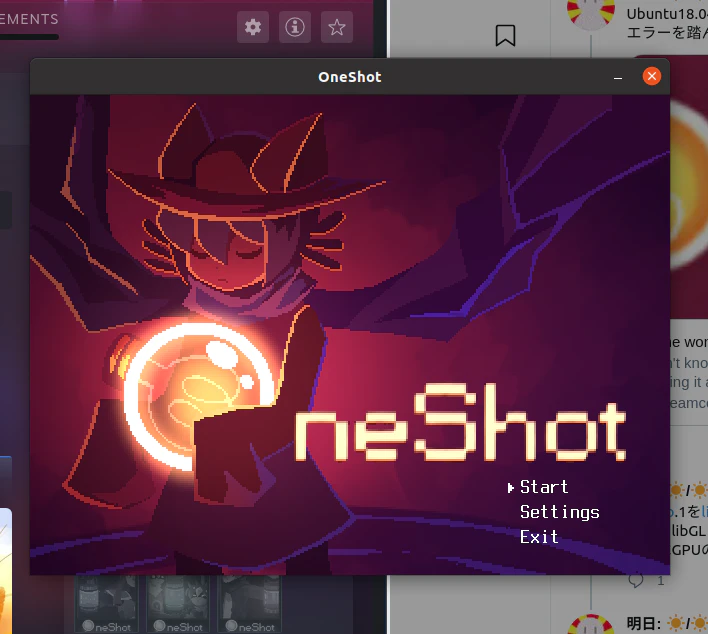
Task: Open the third OneShot trading card thumbnail
Action: point(250,604)
